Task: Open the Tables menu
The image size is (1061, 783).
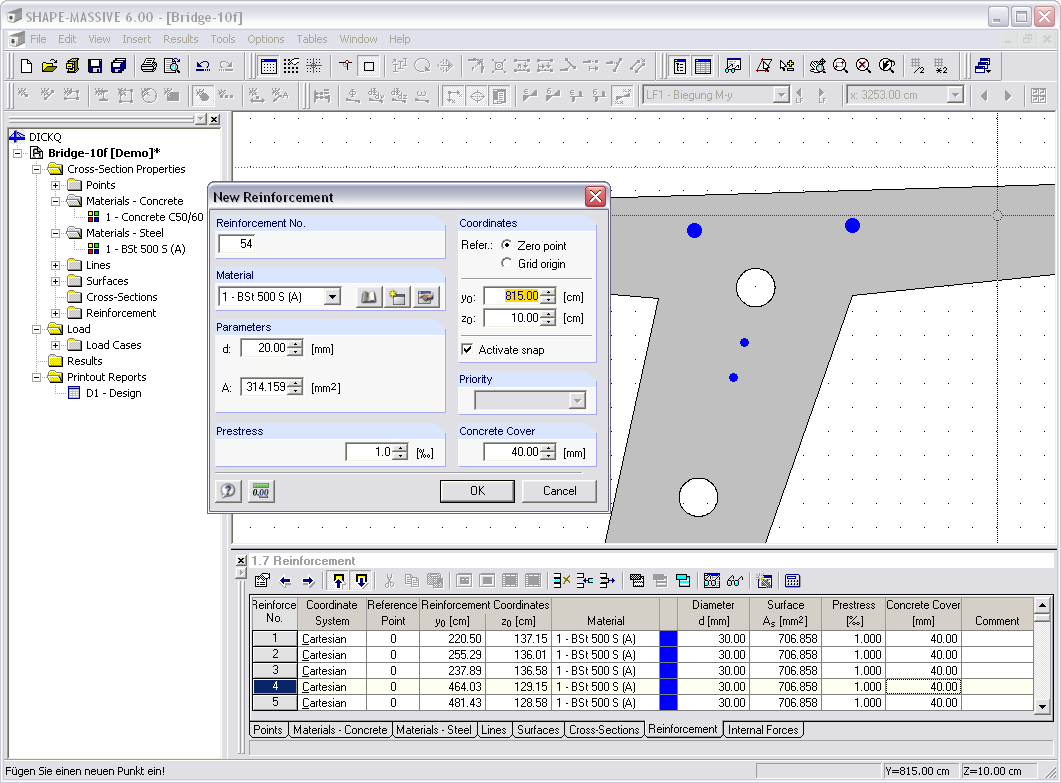Action: point(312,39)
